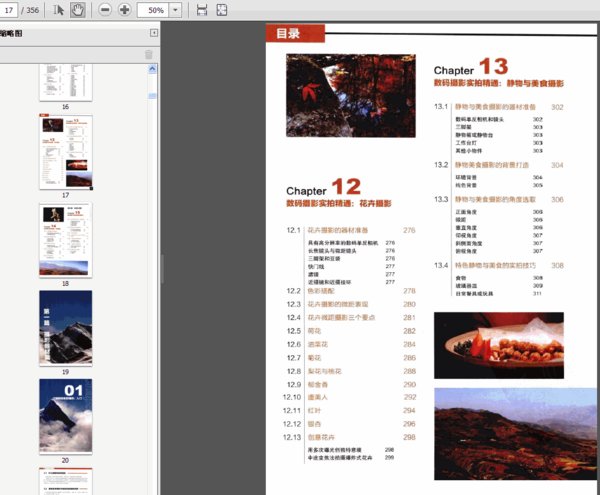
Task: Select the arrow Select tool
Action: coord(58,10)
